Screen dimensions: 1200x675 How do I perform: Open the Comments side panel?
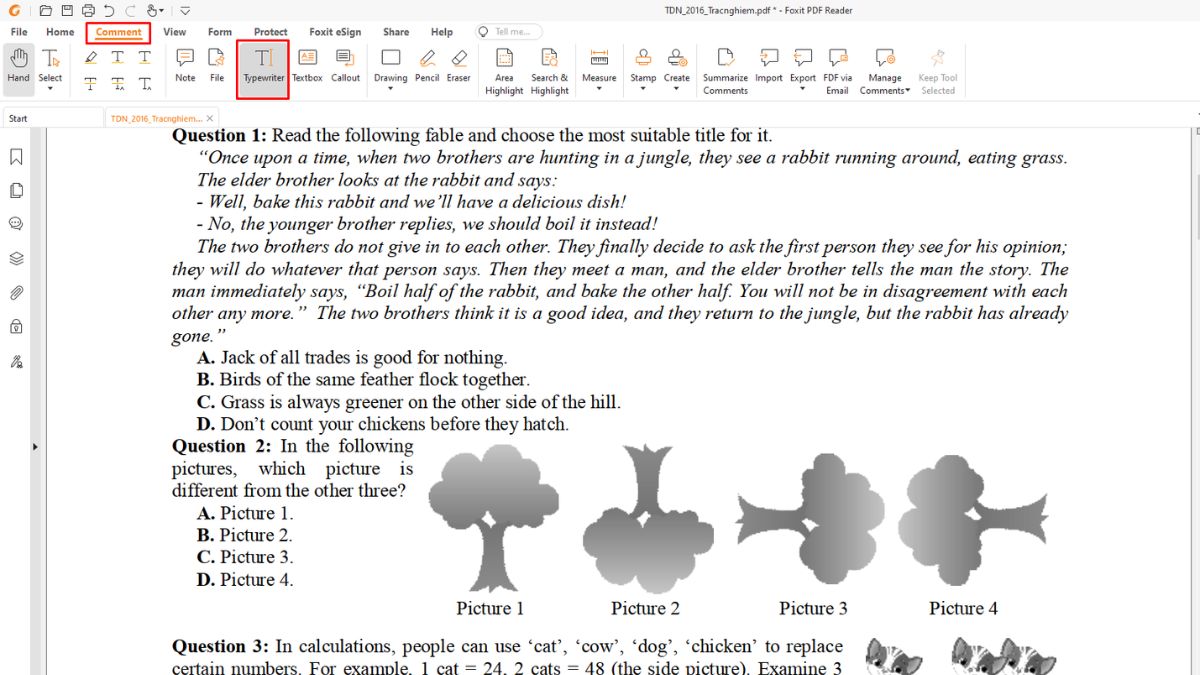tap(16, 224)
